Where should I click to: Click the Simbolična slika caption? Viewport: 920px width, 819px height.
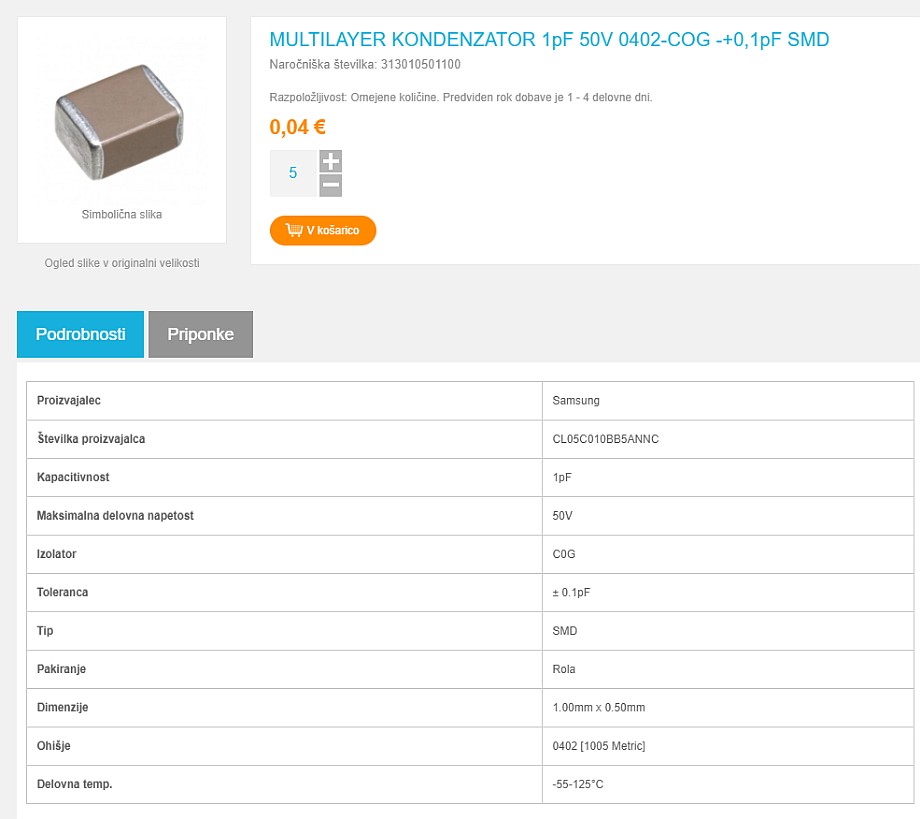point(122,214)
